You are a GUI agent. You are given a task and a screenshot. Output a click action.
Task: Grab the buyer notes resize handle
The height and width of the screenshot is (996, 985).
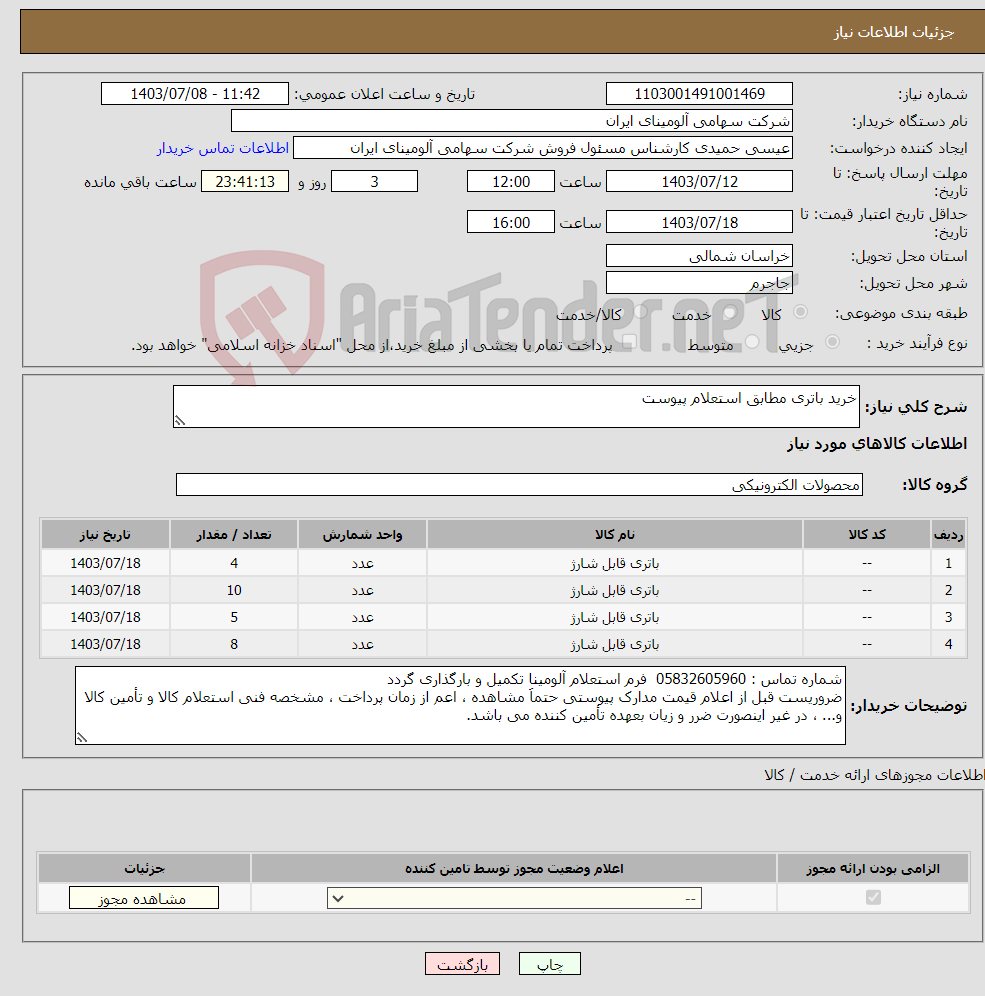pos(82,737)
